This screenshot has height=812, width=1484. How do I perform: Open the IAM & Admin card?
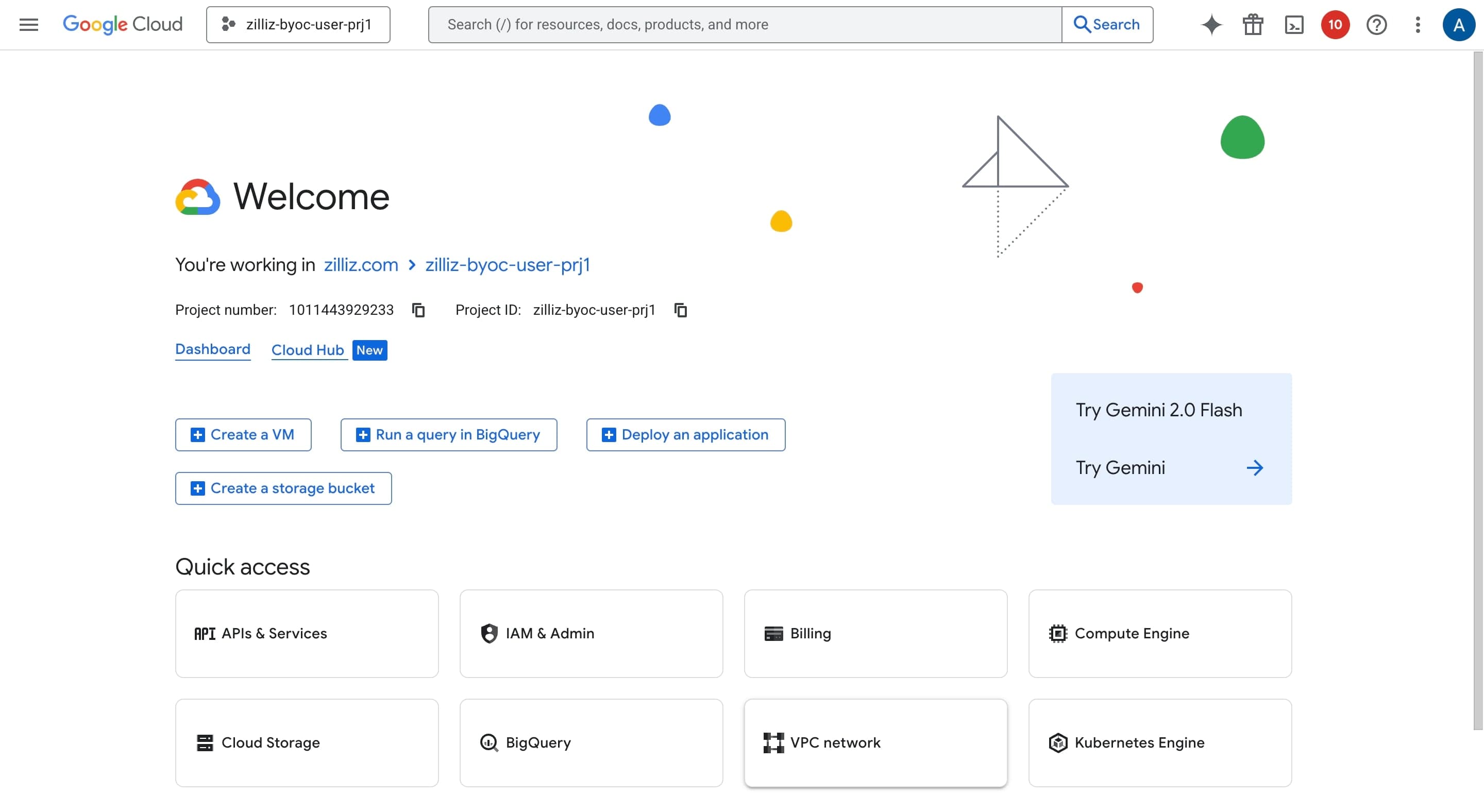(591, 634)
